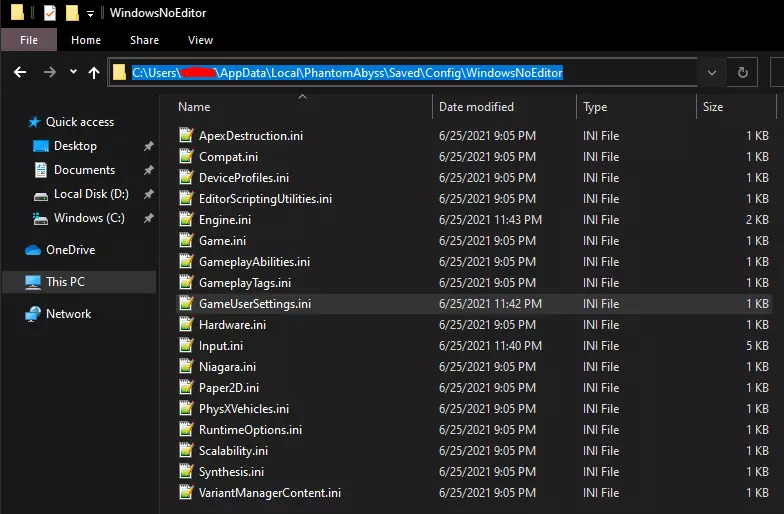Select the ApexDestruction.ini file icon

[x=186, y=136]
